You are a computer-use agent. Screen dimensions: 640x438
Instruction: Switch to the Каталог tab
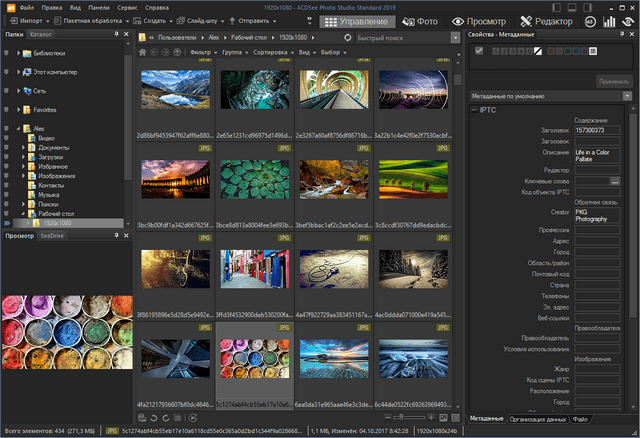(41, 34)
